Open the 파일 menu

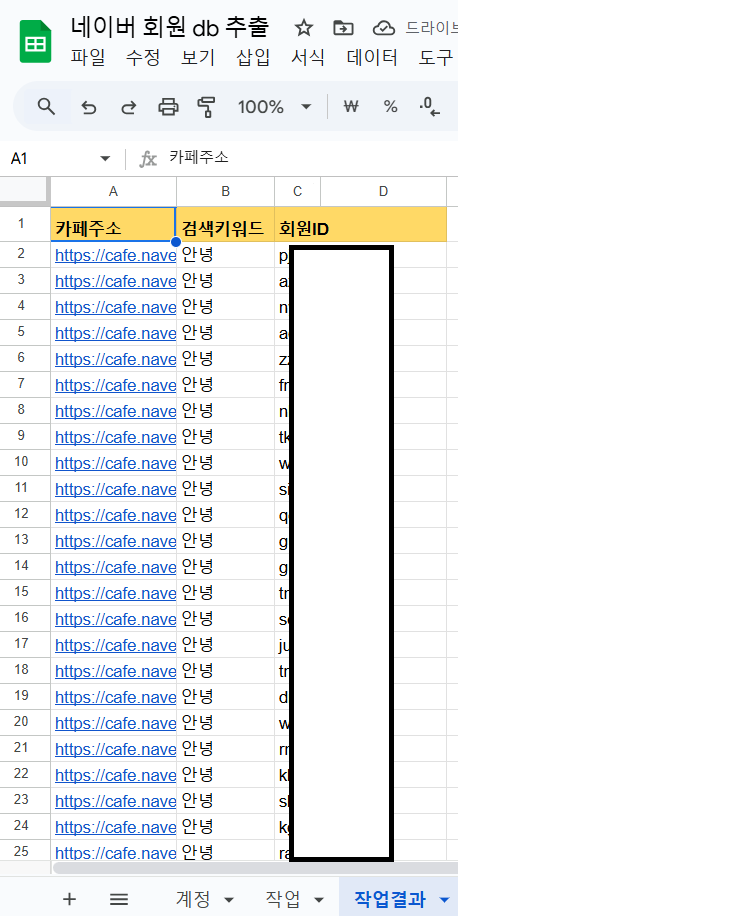click(88, 57)
